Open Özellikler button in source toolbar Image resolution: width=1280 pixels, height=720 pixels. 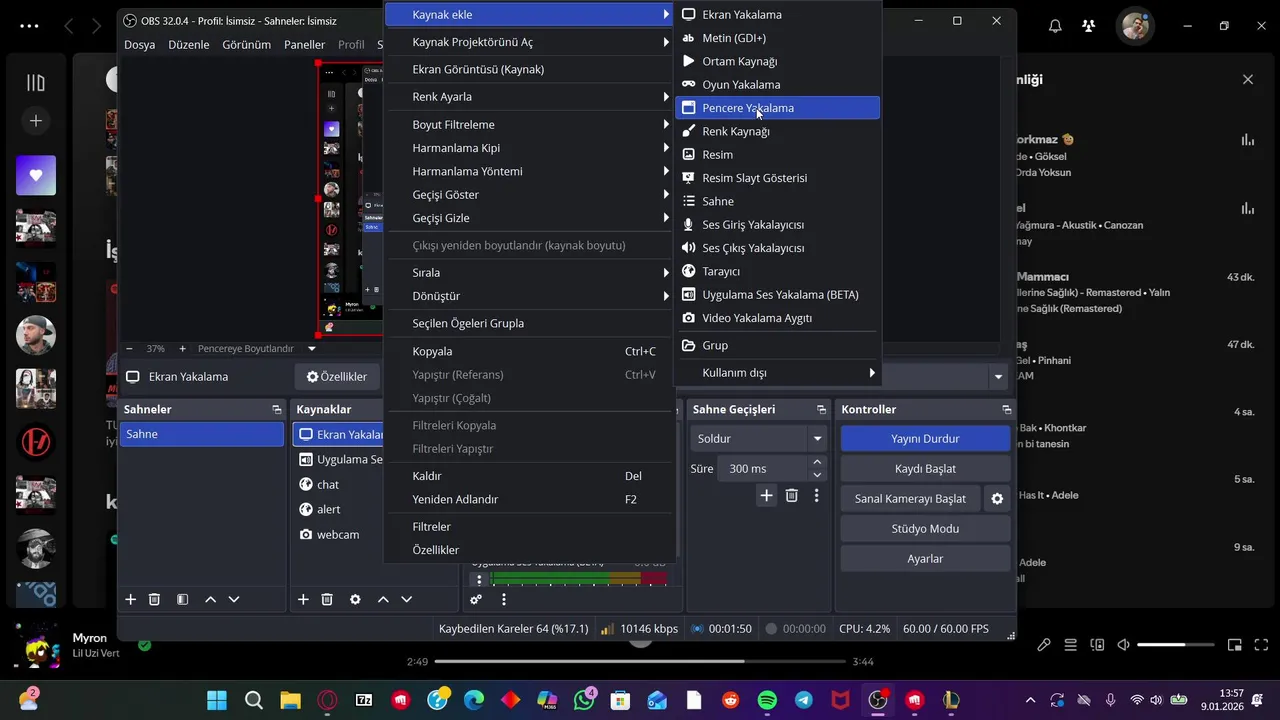(337, 377)
